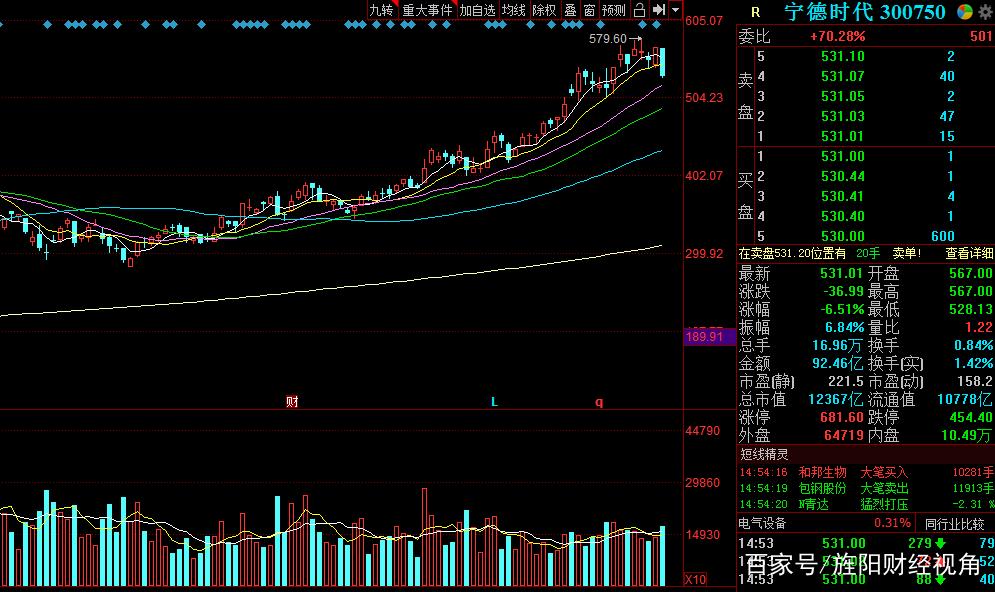
Task: Expand 预测 prediction options
Action: 613,10
